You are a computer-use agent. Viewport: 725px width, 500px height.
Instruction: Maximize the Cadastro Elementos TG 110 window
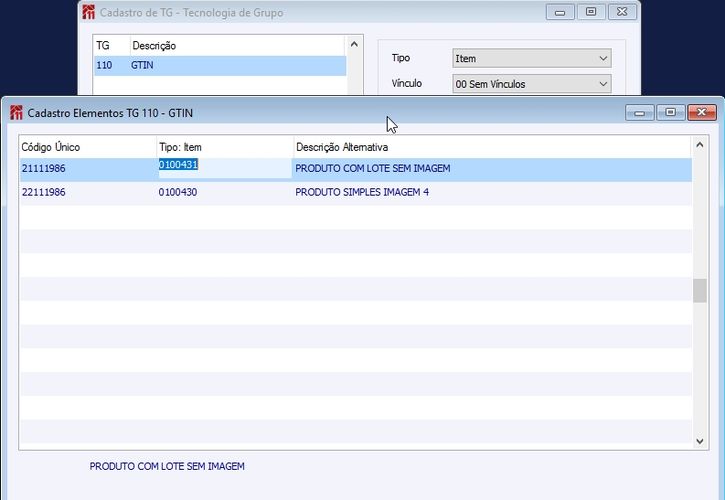670,112
